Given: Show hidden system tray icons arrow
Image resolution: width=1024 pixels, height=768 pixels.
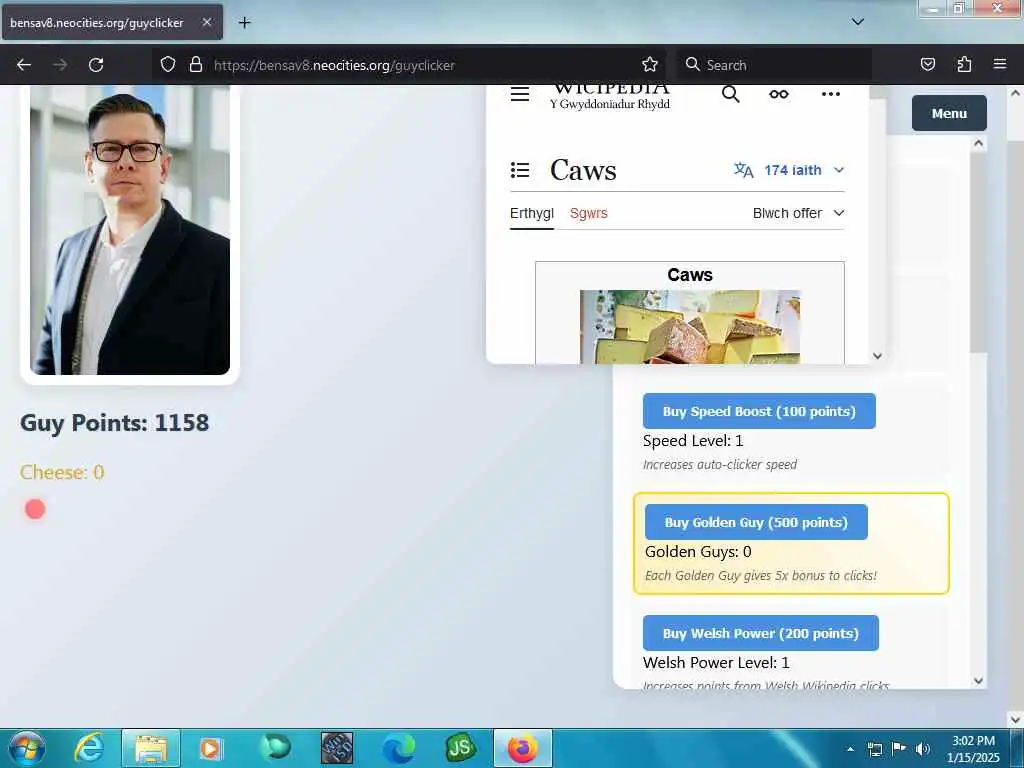Looking at the screenshot, I should [850, 749].
